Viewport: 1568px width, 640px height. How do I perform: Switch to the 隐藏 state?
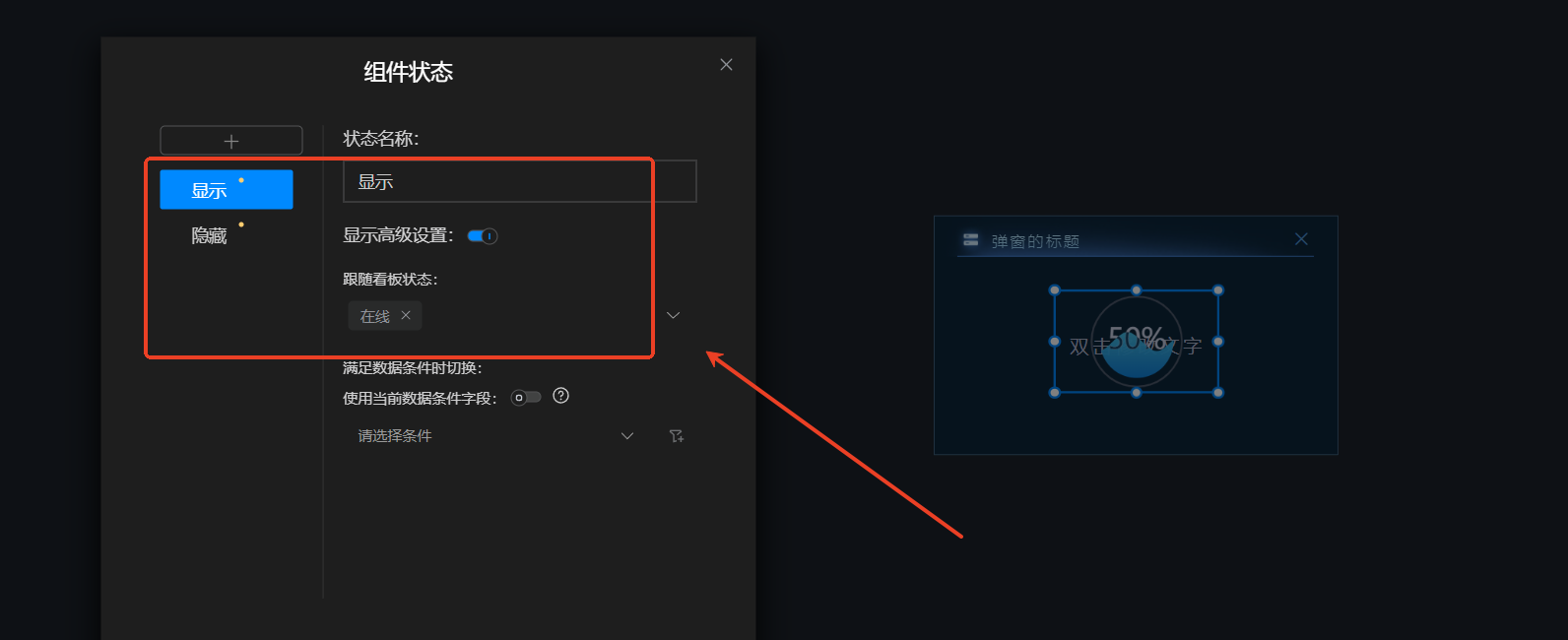pos(210,236)
